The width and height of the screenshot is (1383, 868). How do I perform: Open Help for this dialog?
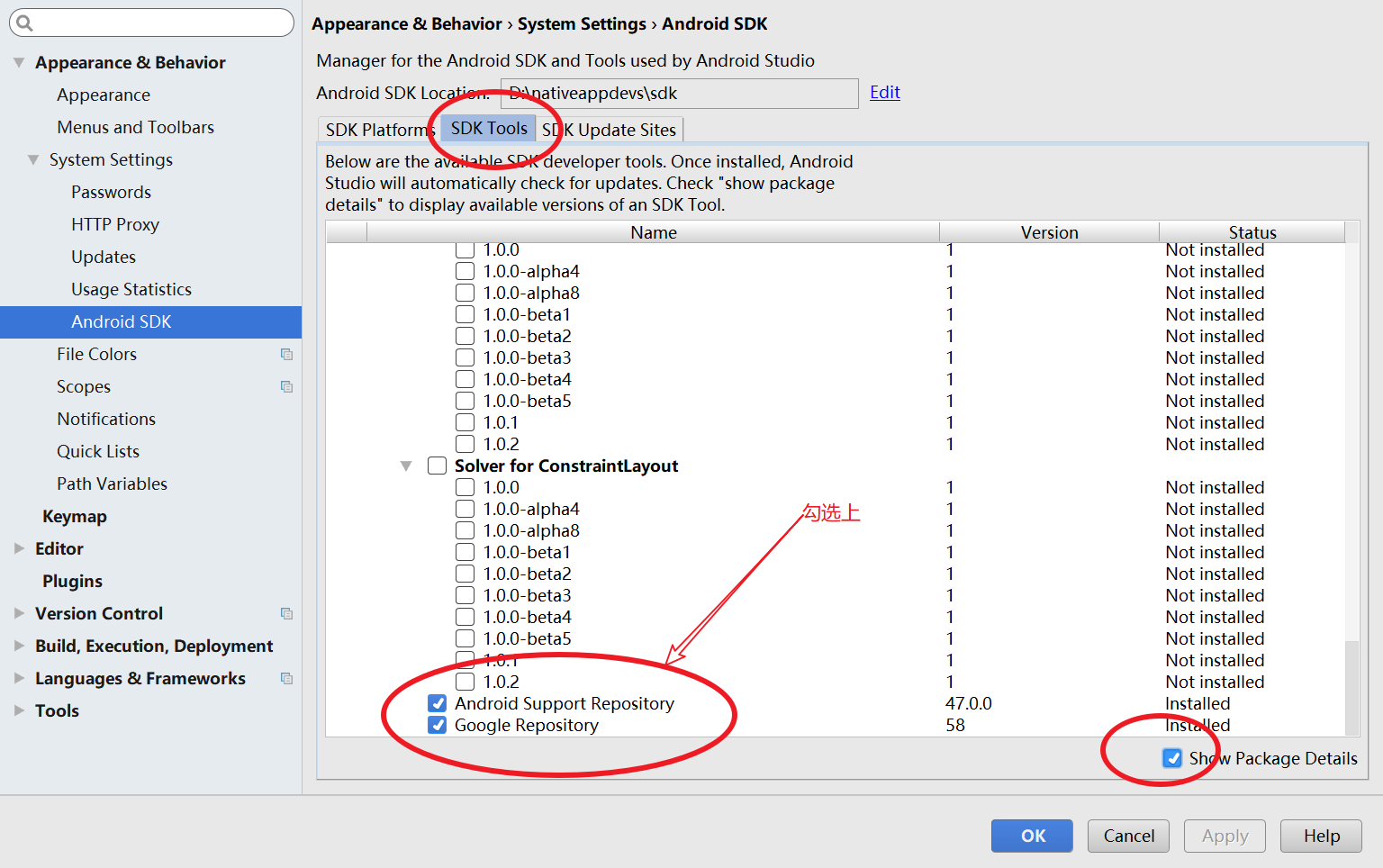click(x=1321, y=836)
